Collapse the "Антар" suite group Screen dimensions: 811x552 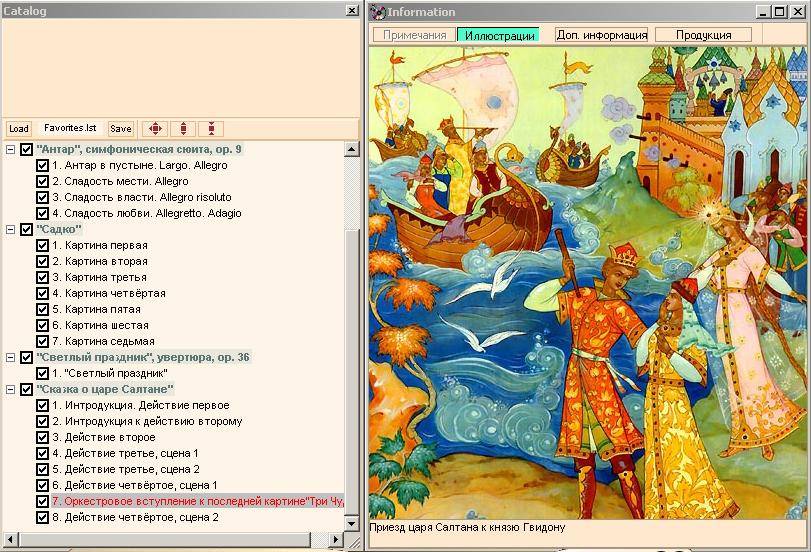[10, 150]
